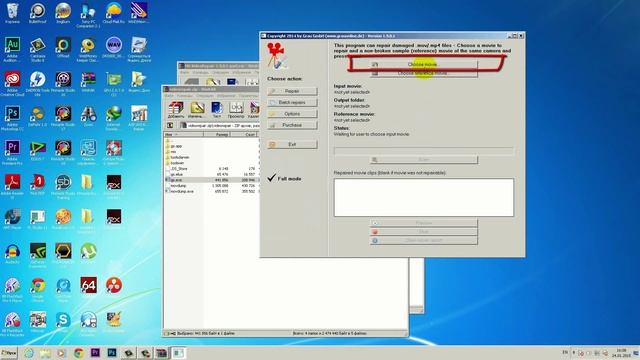Image resolution: width=640 pixels, height=360 pixels.
Task: Click the Cloud Mail.Ru desktop icon
Action: (114, 13)
